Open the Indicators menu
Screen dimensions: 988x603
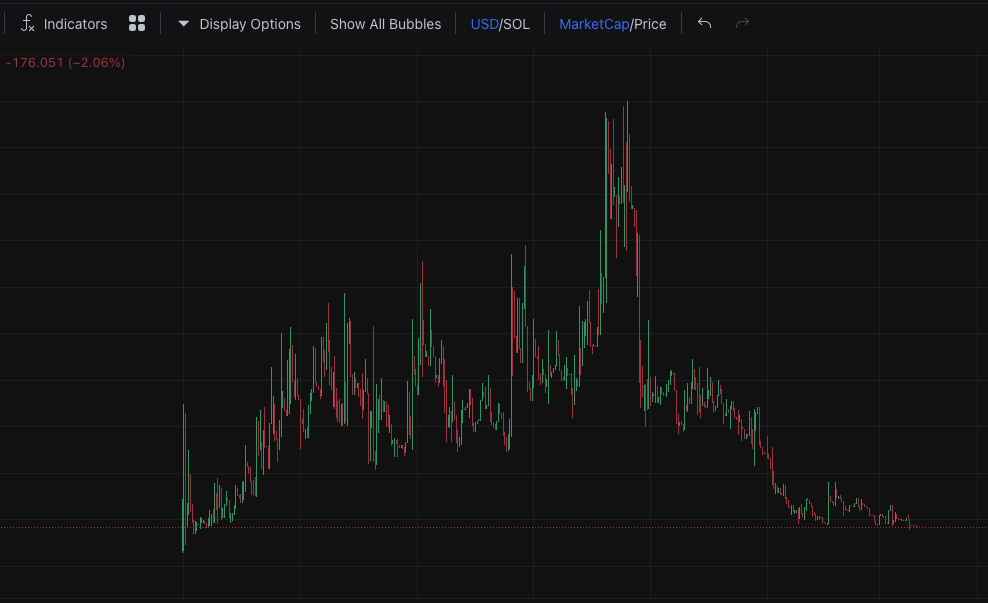coord(64,24)
